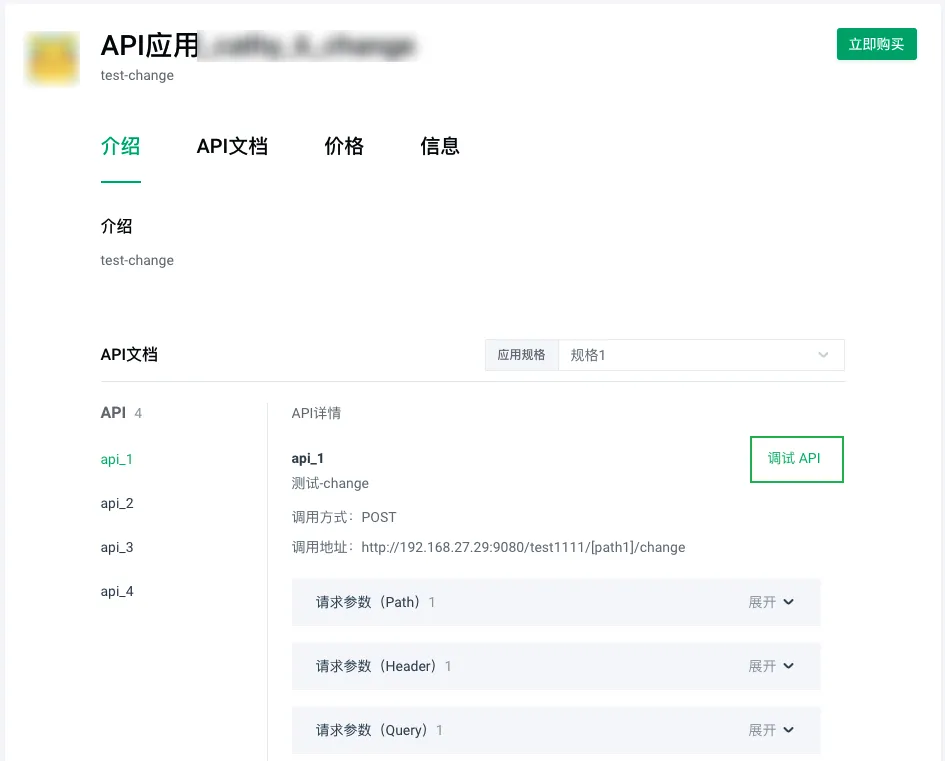Click the 介绍 section heading
This screenshot has width=945, height=761.
[116, 227]
